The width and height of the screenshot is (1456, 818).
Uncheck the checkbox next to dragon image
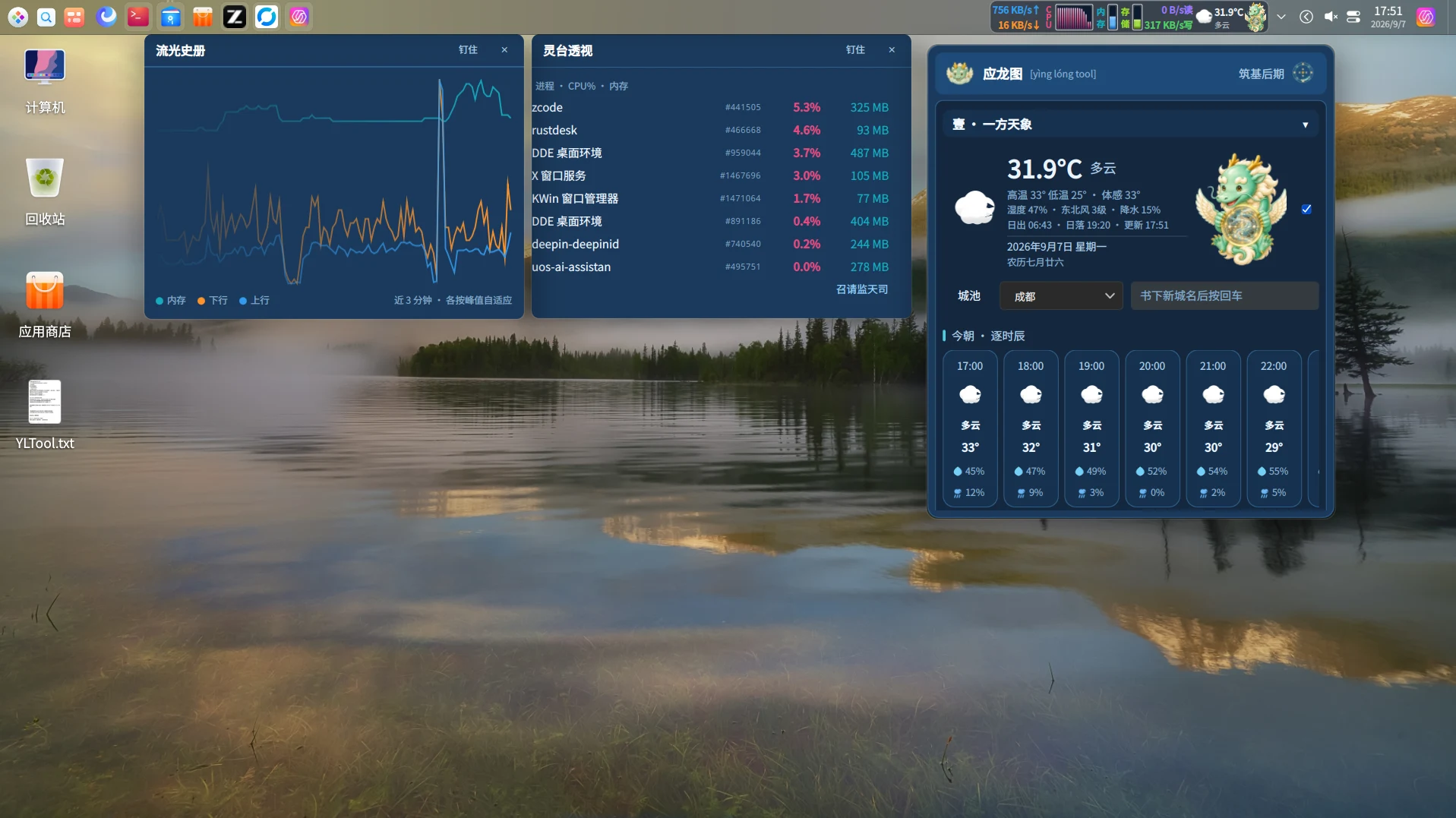coord(1306,209)
